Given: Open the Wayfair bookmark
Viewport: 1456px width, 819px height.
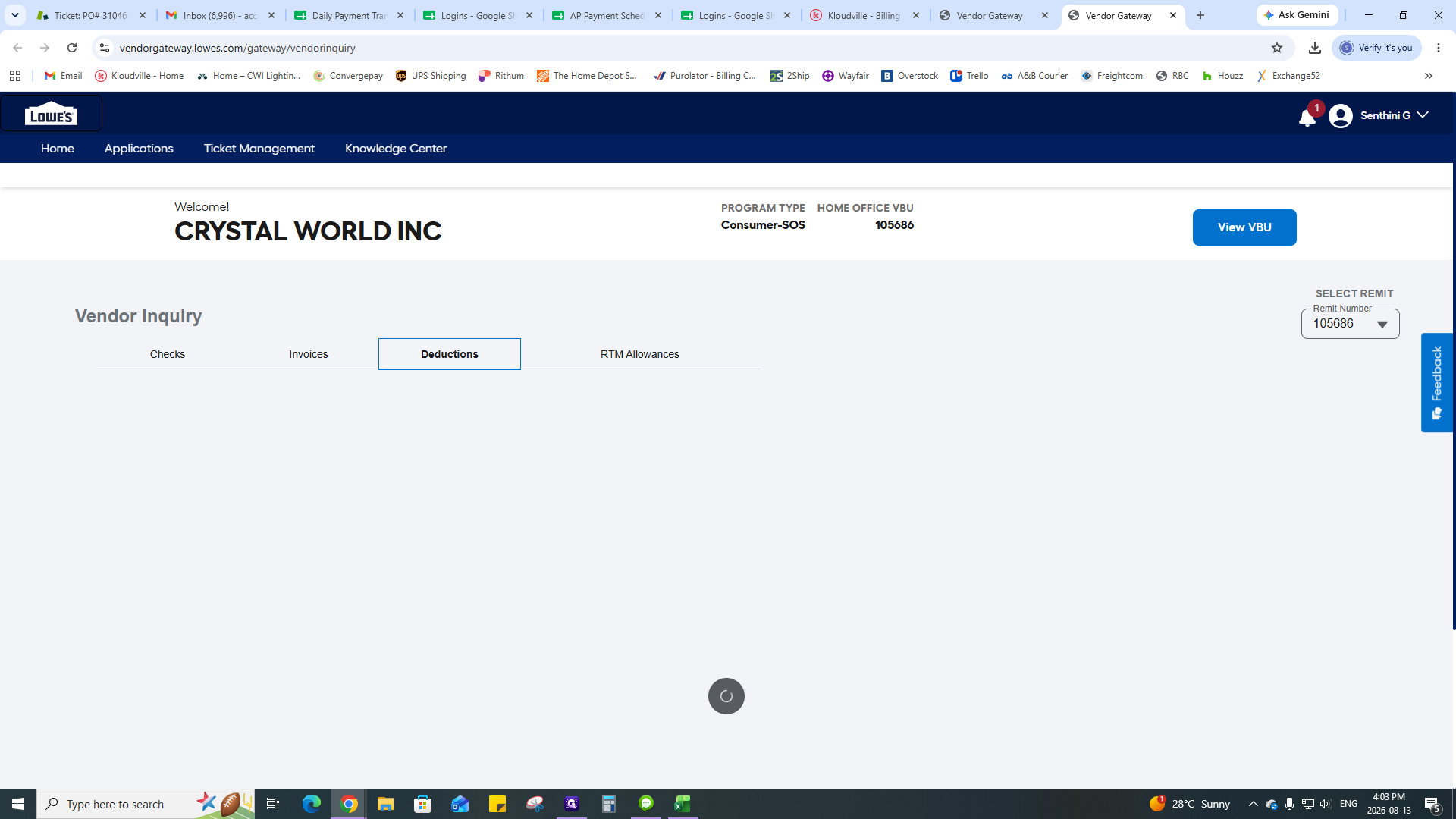Looking at the screenshot, I should click(x=846, y=76).
